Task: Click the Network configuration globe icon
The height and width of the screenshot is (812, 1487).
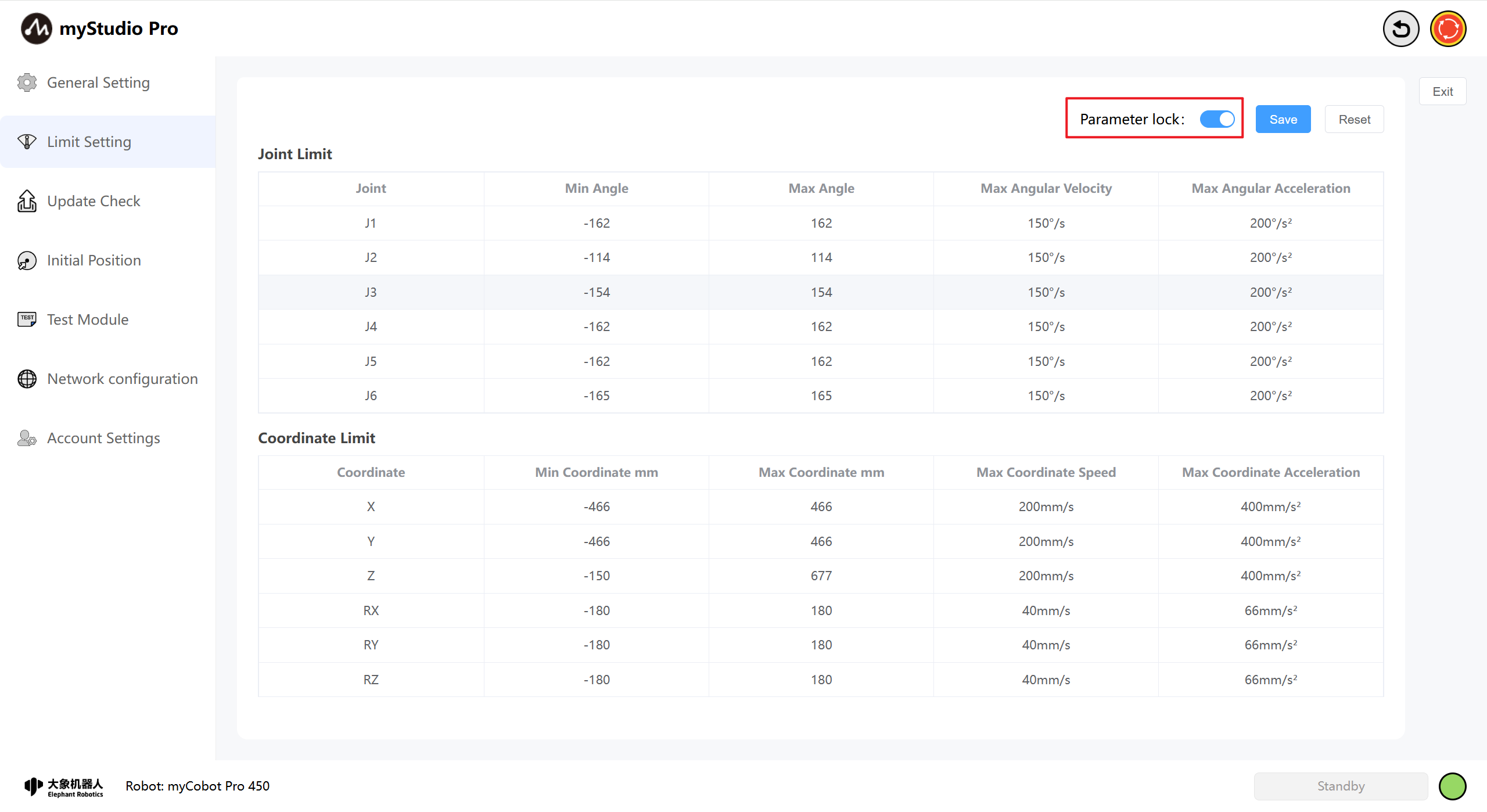Action: (27, 379)
